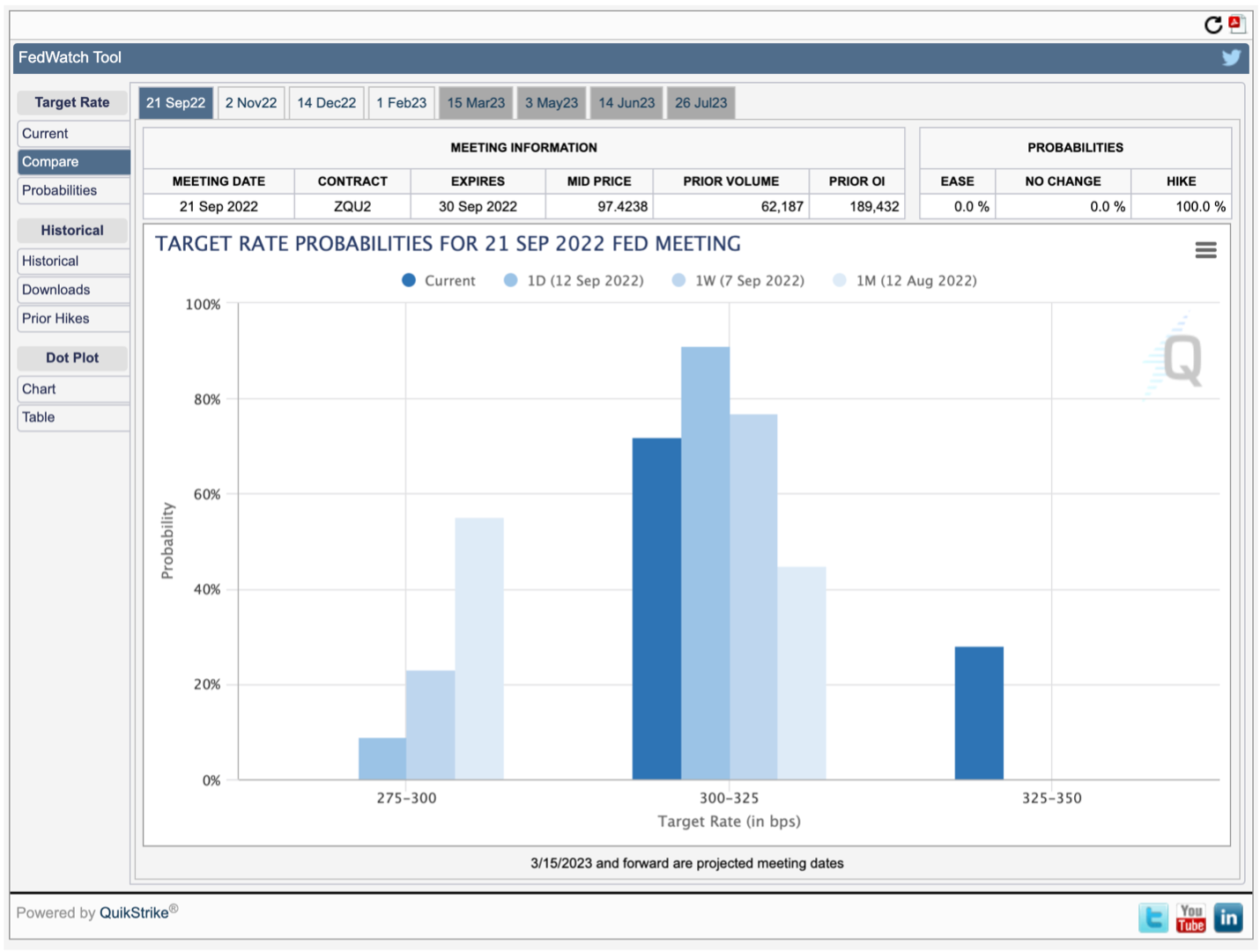Click the ZQU2 contract cell
1260x952 pixels.
(x=352, y=206)
